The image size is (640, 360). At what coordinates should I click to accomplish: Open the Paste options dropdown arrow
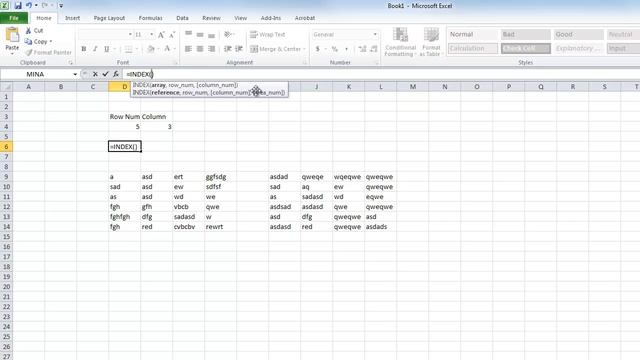click(12, 54)
